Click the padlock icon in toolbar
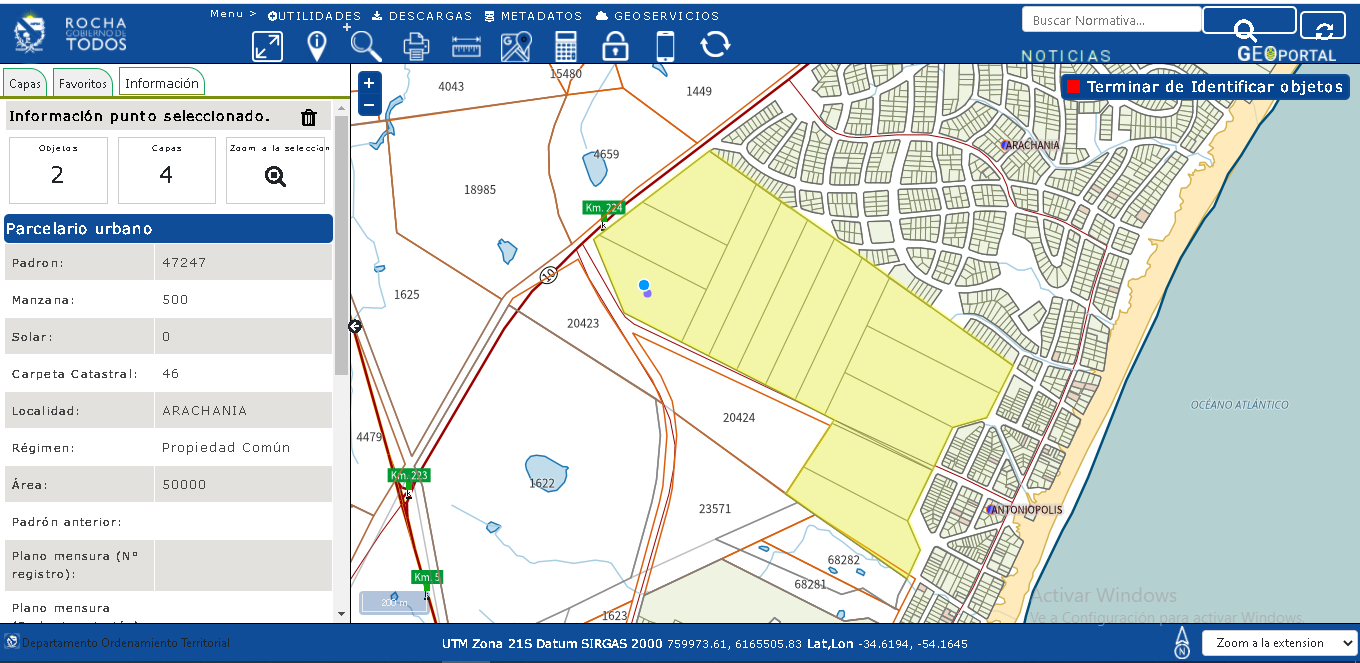This screenshot has height=663, width=1360. point(615,46)
